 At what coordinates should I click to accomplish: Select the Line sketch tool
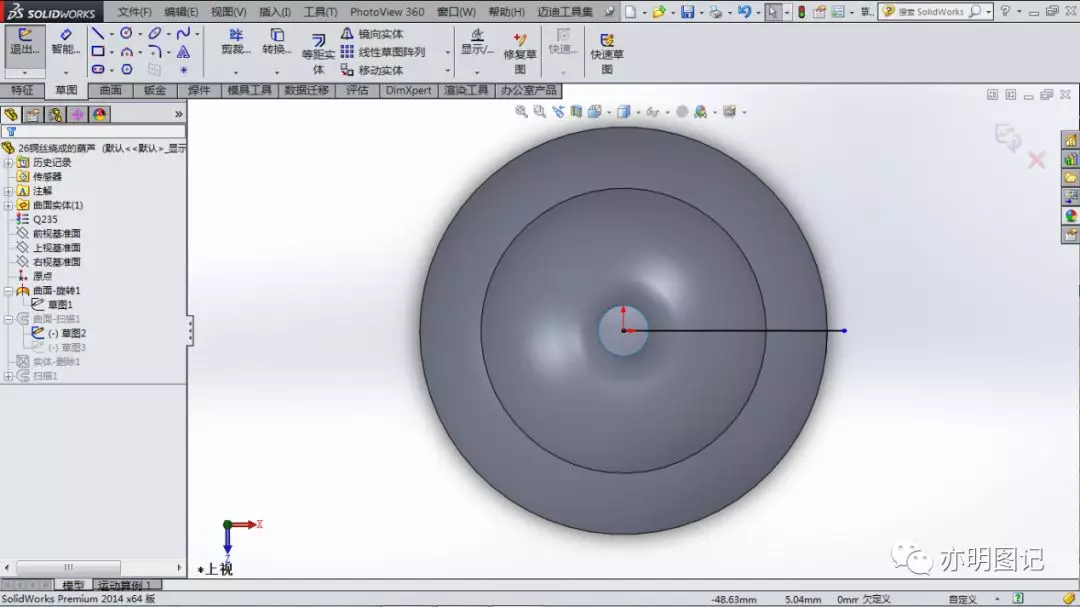[98, 33]
